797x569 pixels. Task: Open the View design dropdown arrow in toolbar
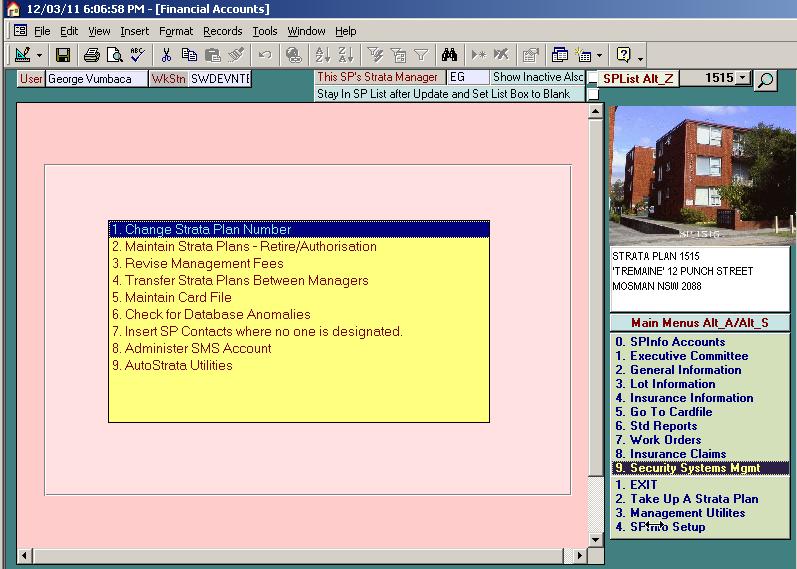(39, 55)
